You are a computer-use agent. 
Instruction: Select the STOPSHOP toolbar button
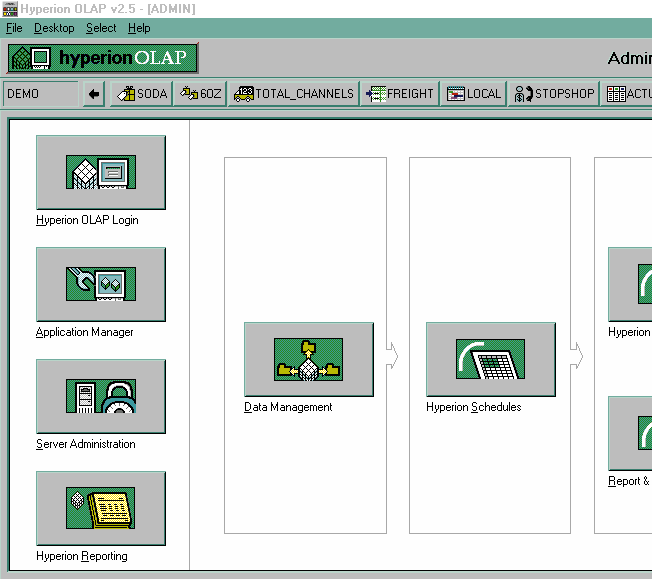click(x=554, y=94)
